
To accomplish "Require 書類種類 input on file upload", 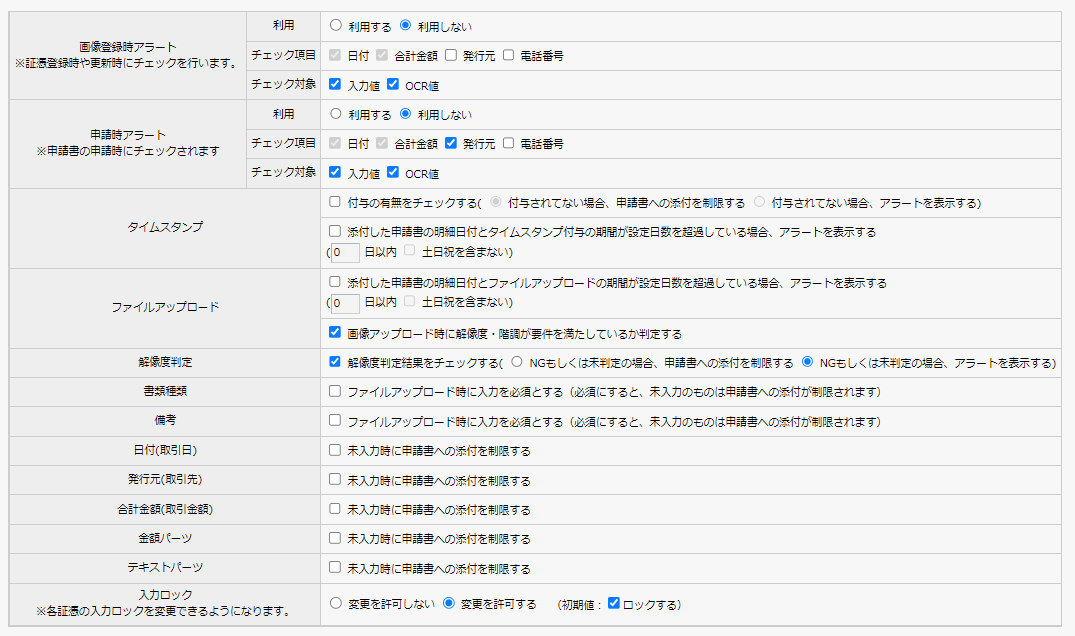I will coord(335,392).
